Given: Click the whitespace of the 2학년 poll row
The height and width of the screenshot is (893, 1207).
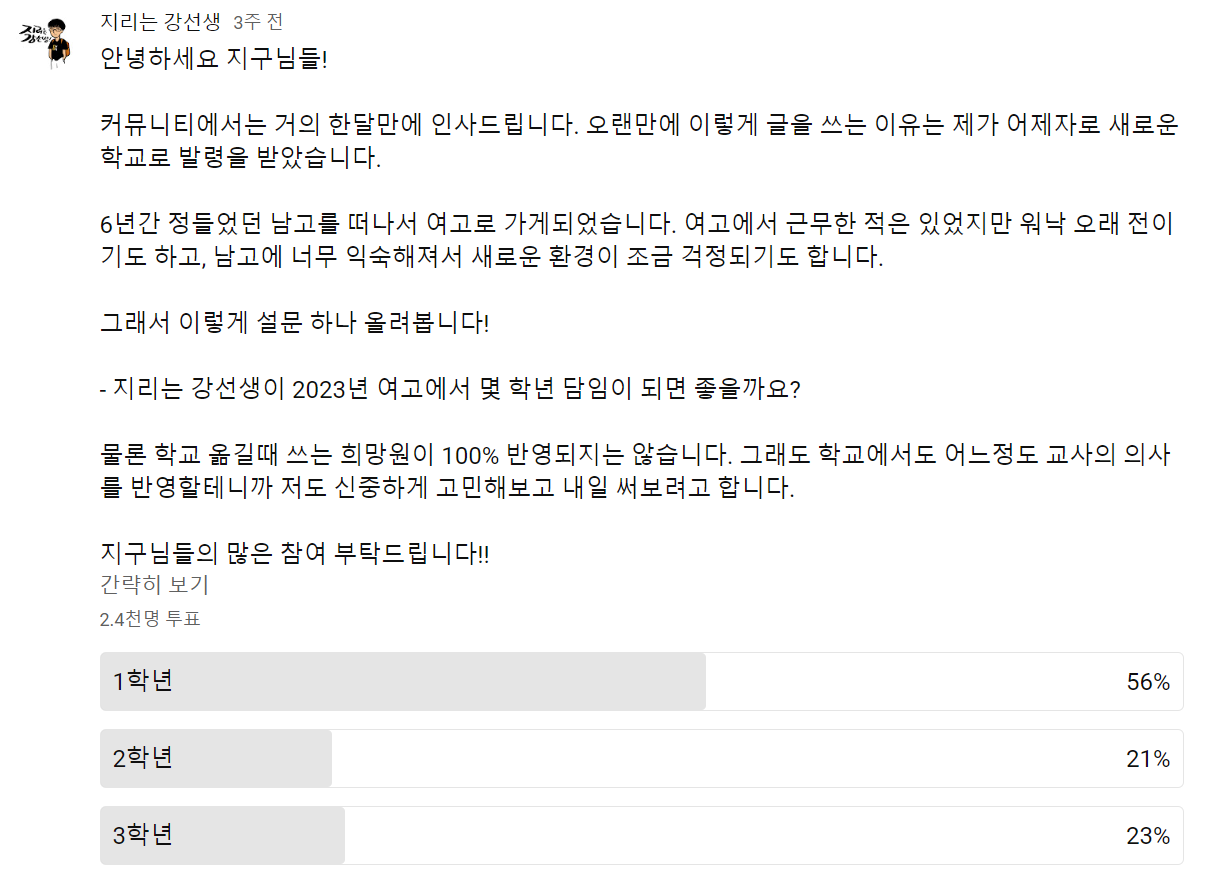Looking at the screenshot, I should (x=700, y=758).
